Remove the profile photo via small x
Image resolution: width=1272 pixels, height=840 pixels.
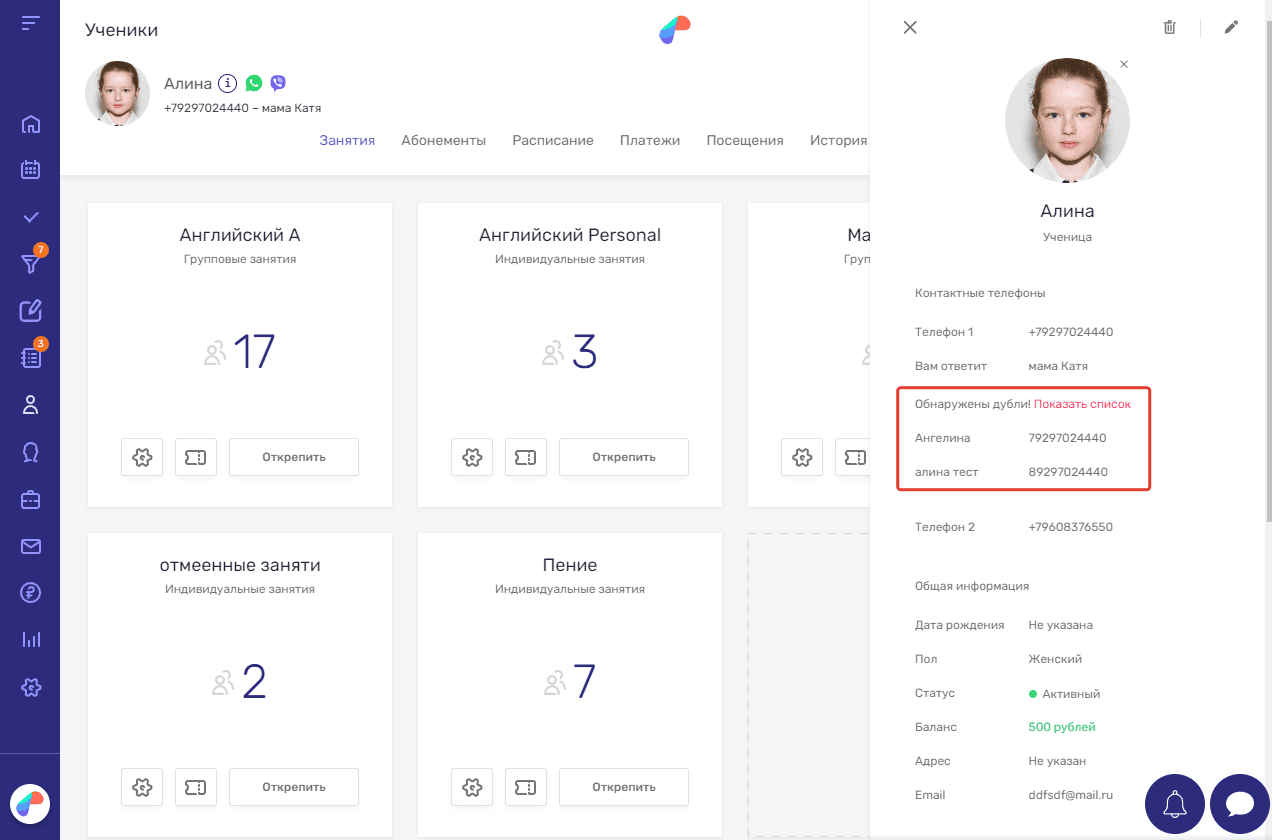tap(1124, 64)
